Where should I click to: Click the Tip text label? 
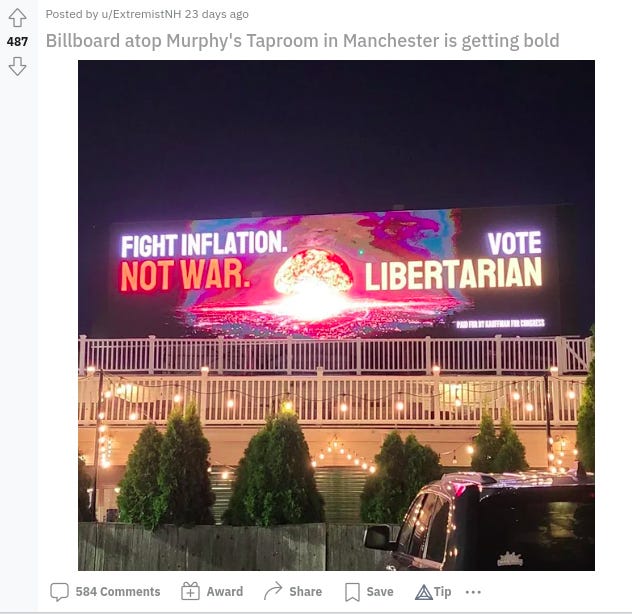[x=442, y=591]
